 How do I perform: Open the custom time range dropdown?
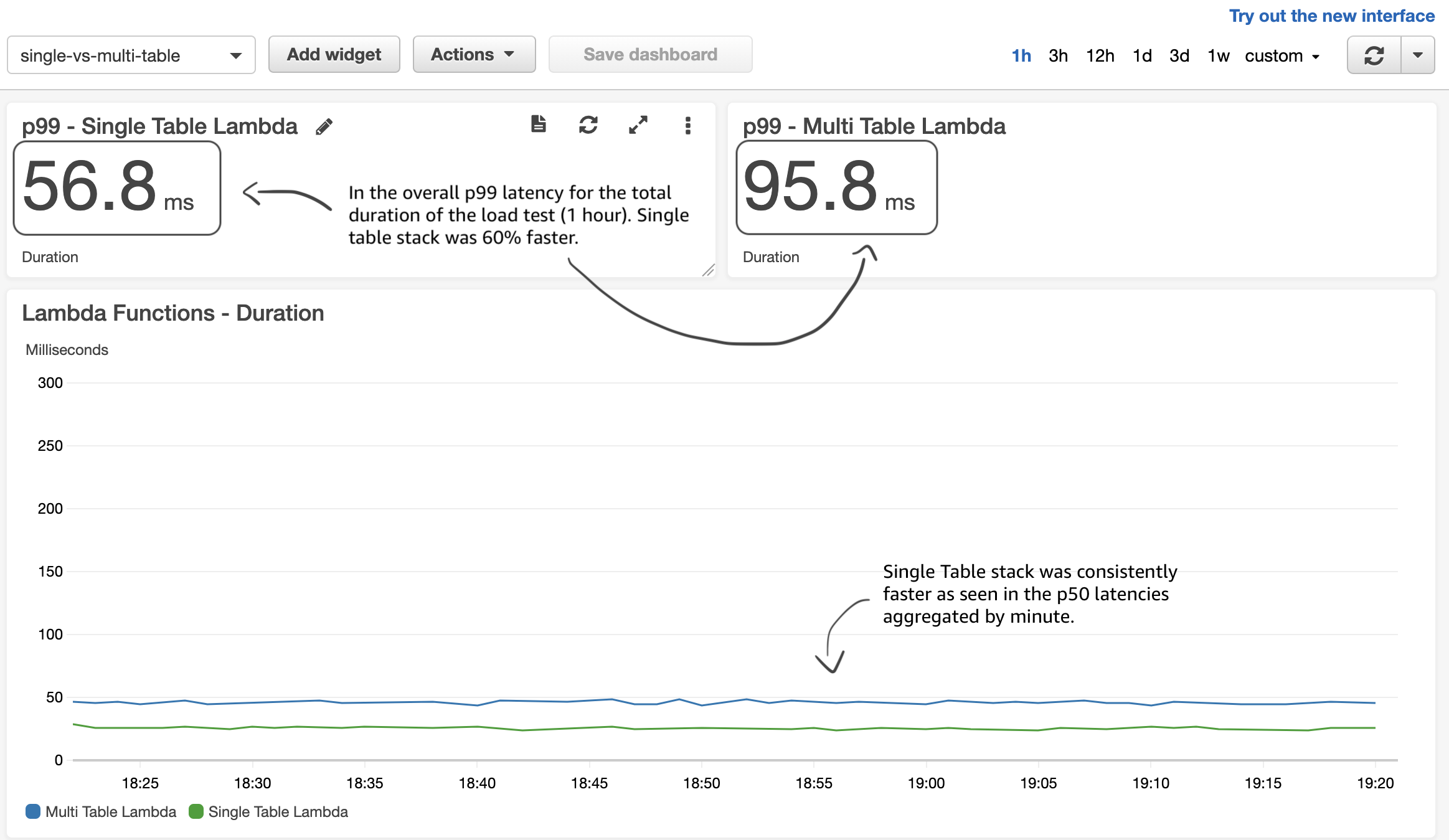point(1282,56)
